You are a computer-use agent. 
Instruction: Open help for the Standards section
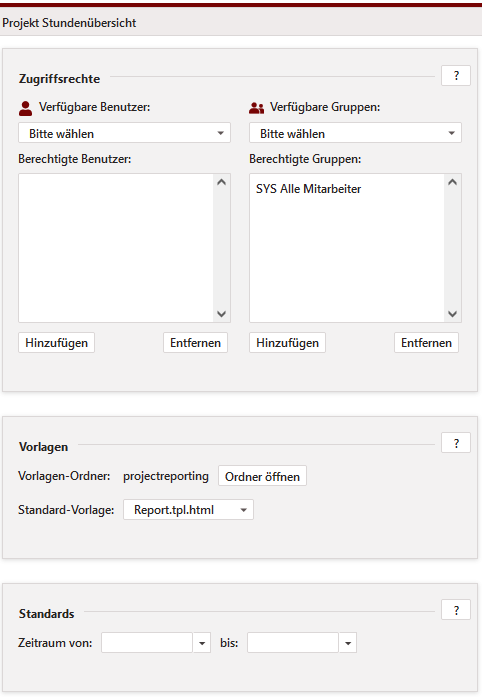[x=456, y=610]
